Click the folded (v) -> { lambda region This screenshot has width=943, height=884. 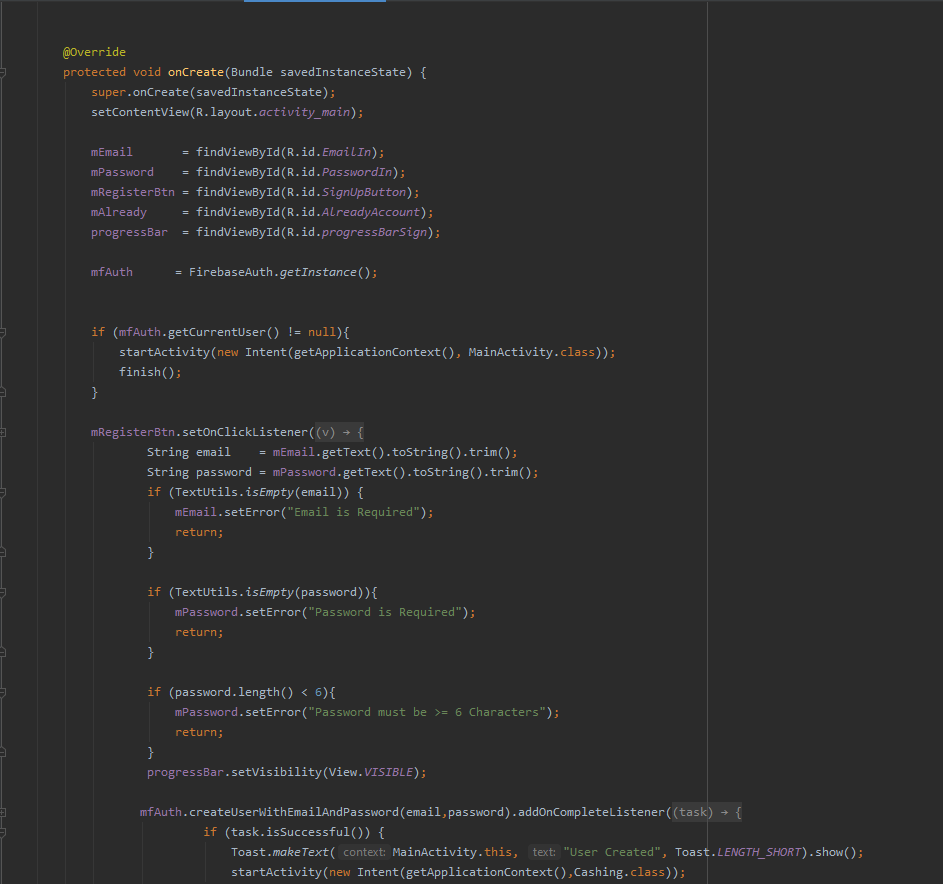coord(339,432)
